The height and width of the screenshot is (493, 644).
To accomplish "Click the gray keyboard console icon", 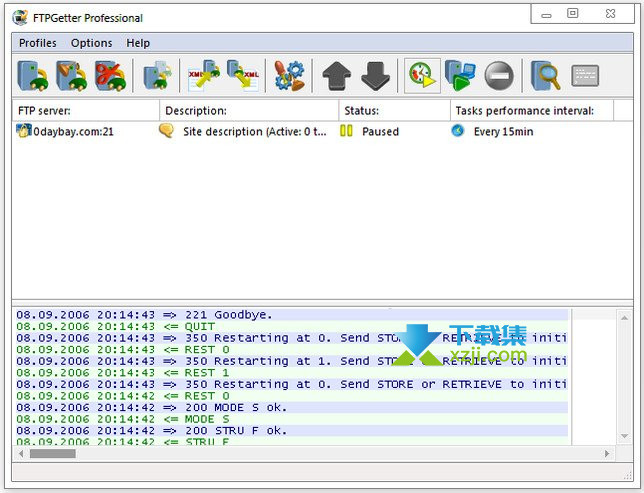I will point(585,76).
